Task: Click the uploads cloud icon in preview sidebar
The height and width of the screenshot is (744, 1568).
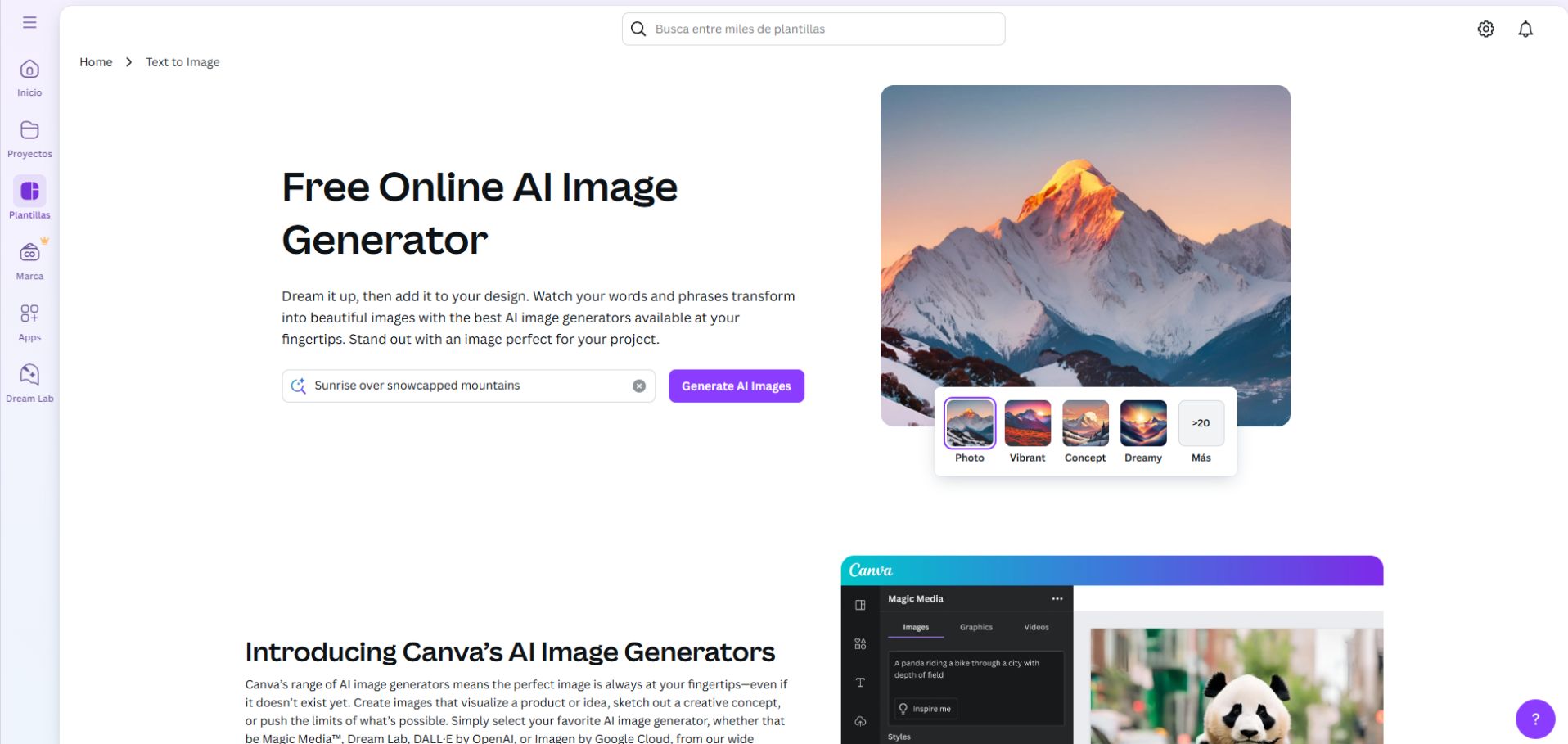Action: point(860,721)
